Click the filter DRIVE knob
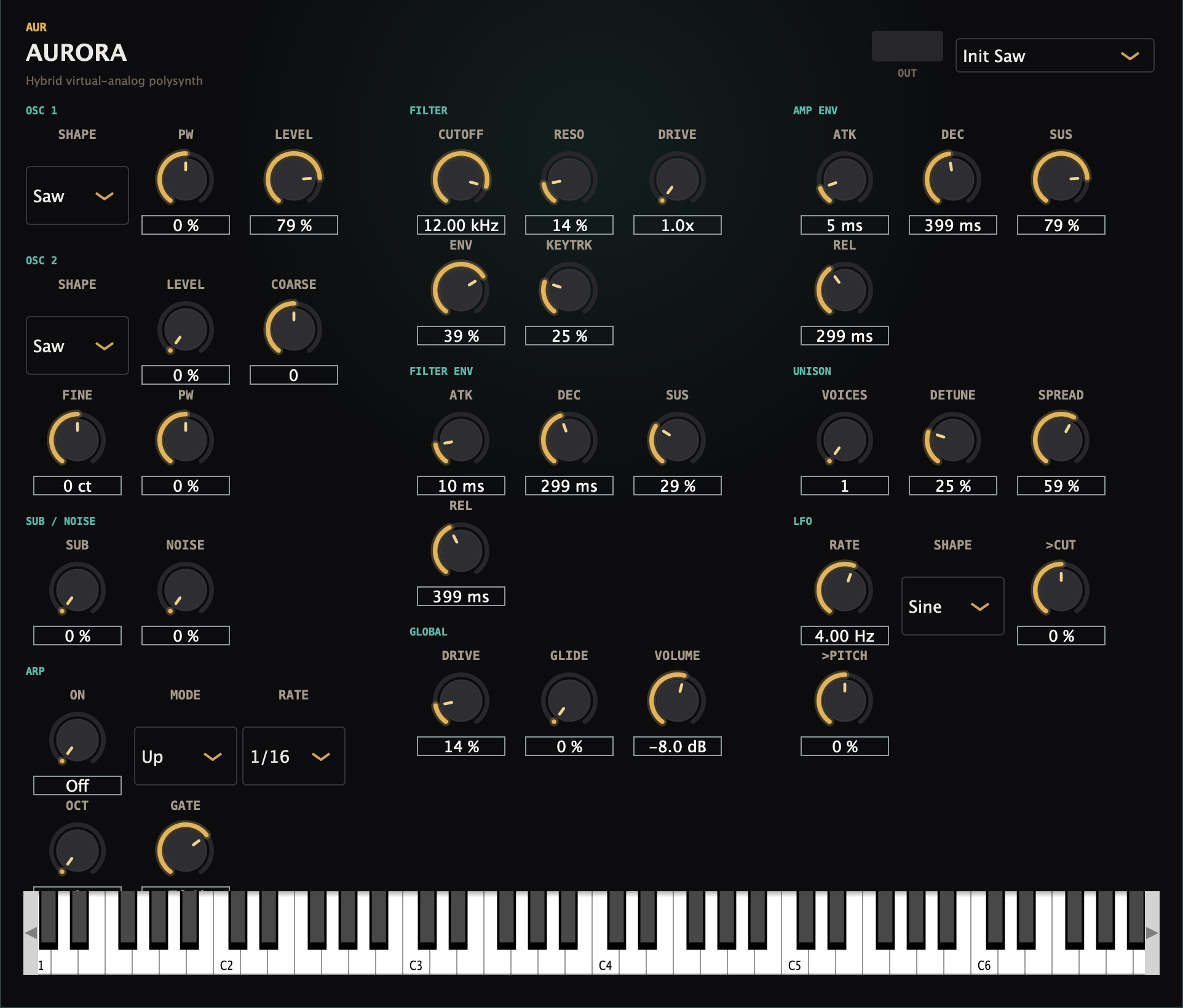1183x1008 pixels. pyautogui.click(x=678, y=179)
